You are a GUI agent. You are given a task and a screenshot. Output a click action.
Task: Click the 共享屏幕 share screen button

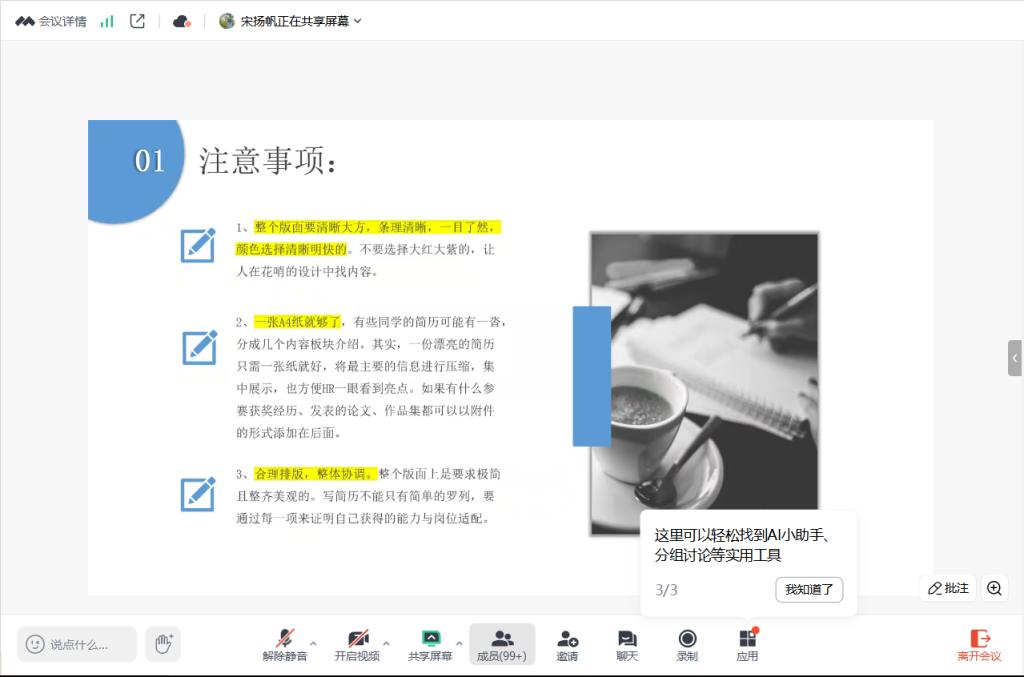pos(430,644)
